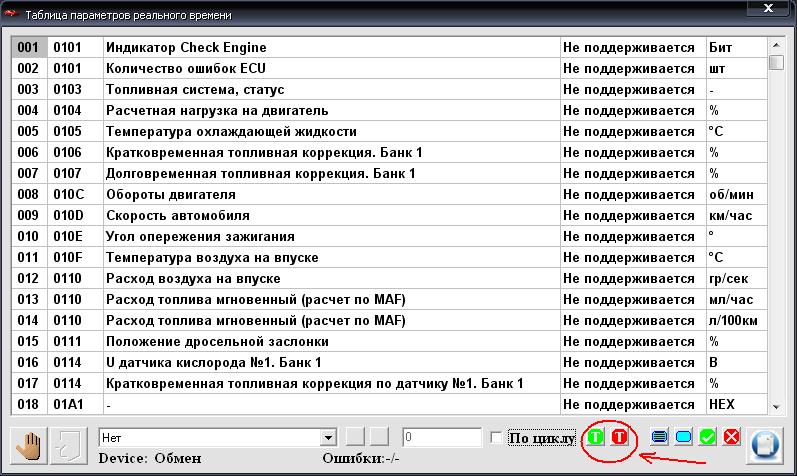Select row 'Обороты двигателя'
The height and width of the screenshot is (476, 797).
click(x=389, y=194)
